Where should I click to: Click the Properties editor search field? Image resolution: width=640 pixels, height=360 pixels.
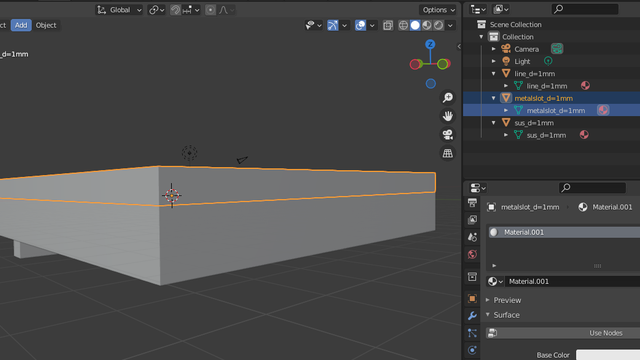[592, 188]
